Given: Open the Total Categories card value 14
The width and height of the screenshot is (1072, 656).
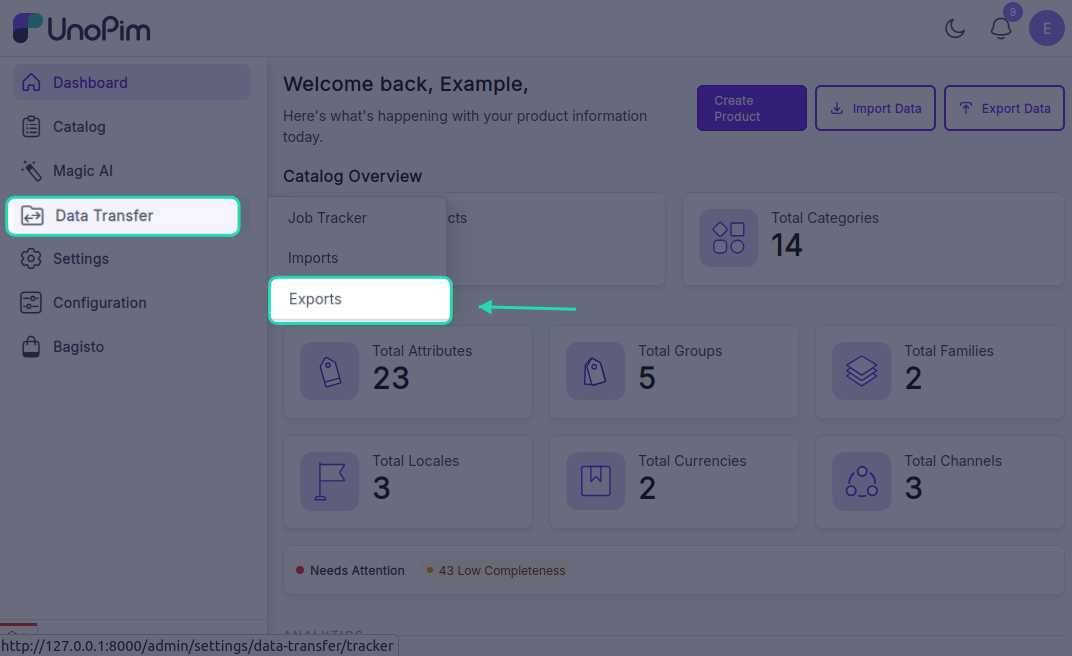Looking at the screenshot, I should coord(786,245).
